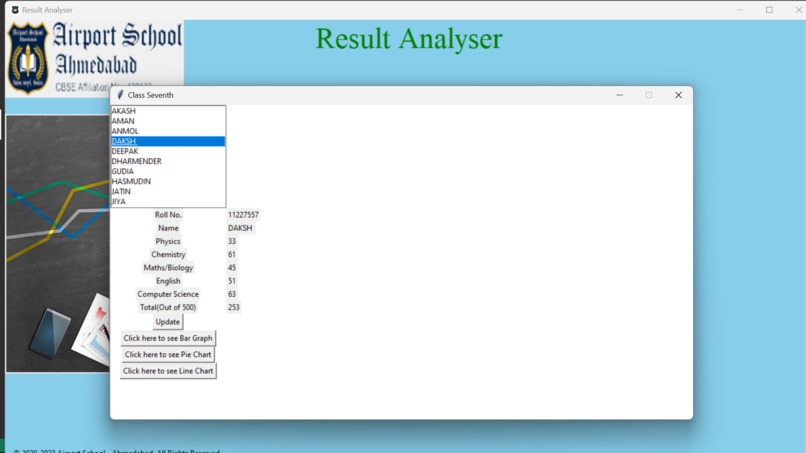Image resolution: width=806 pixels, height=453 pixels.
Task: Select HASMUDIN in the student list
Action: (168, 181)
